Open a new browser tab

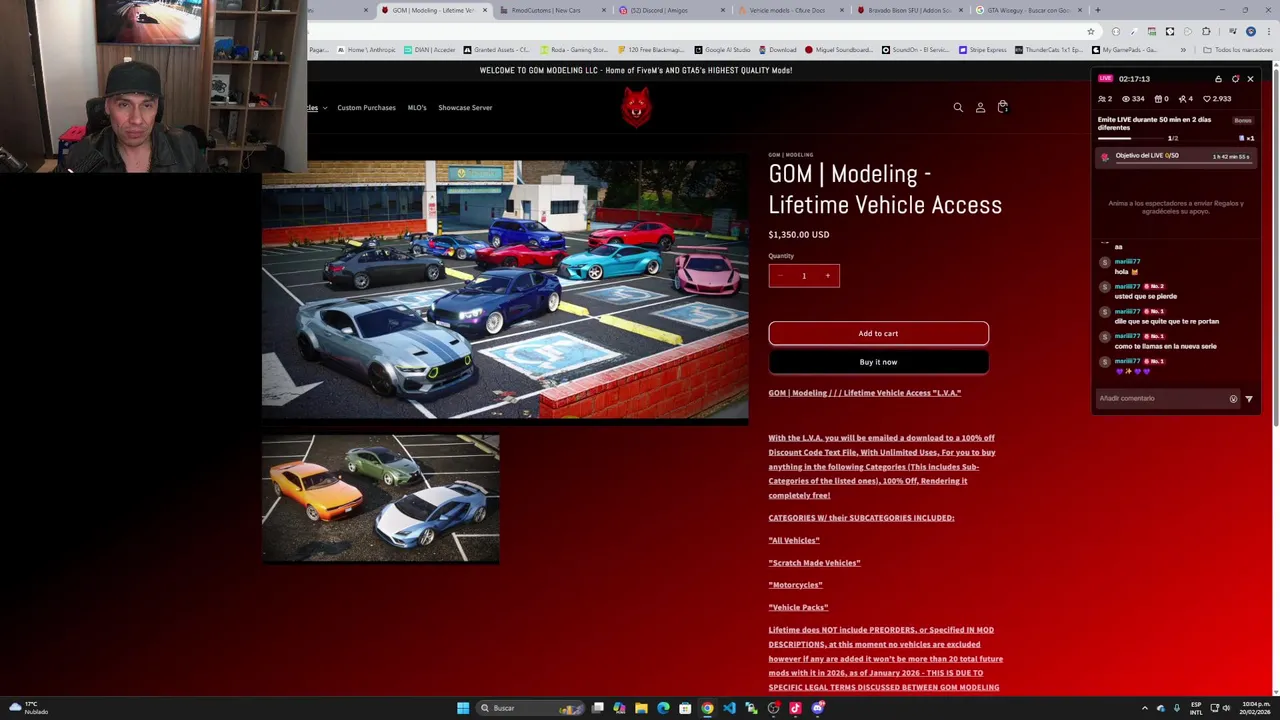[x=1097, y=10]
